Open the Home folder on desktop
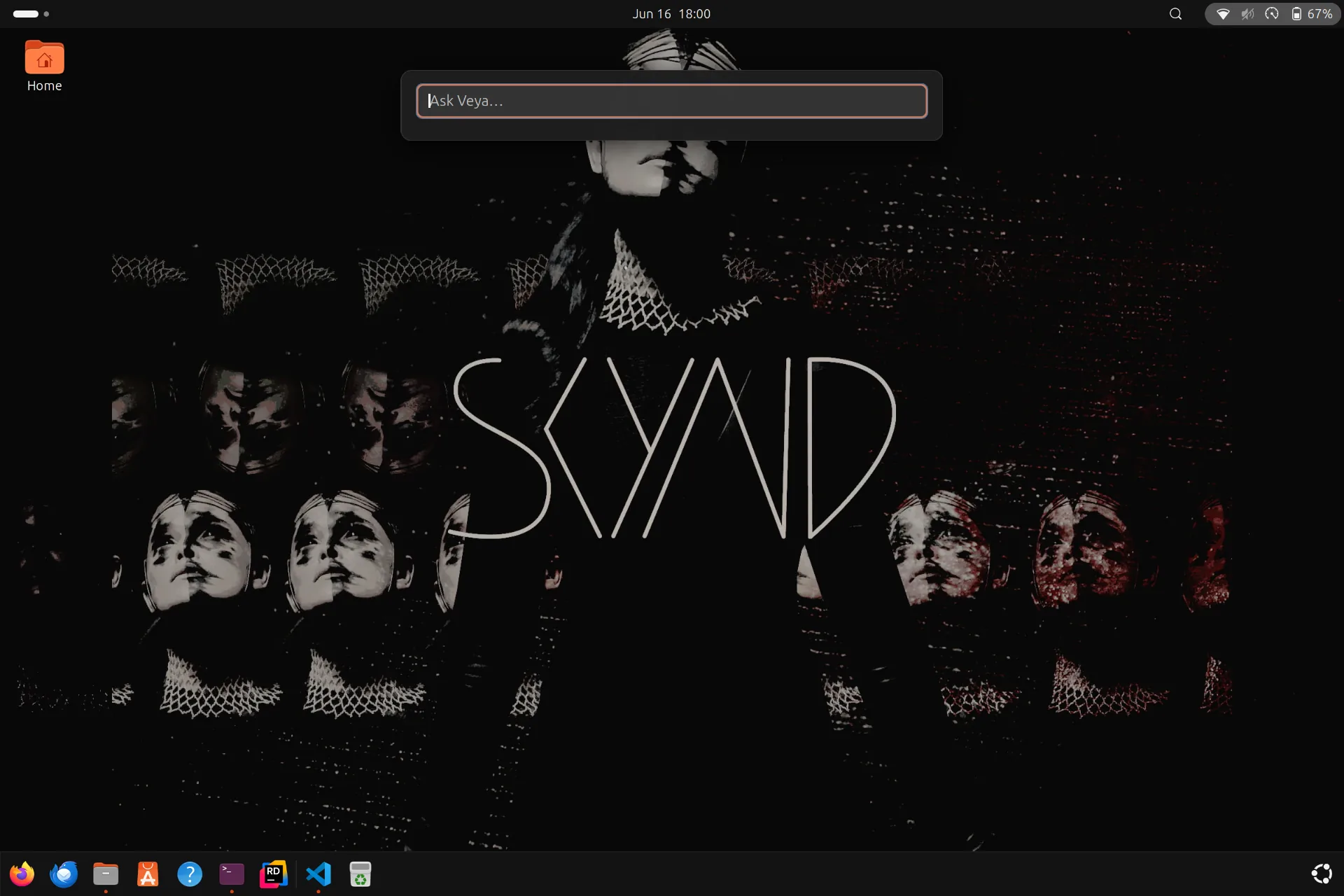Screen dimensions: 1344x896 click(44, 66)
